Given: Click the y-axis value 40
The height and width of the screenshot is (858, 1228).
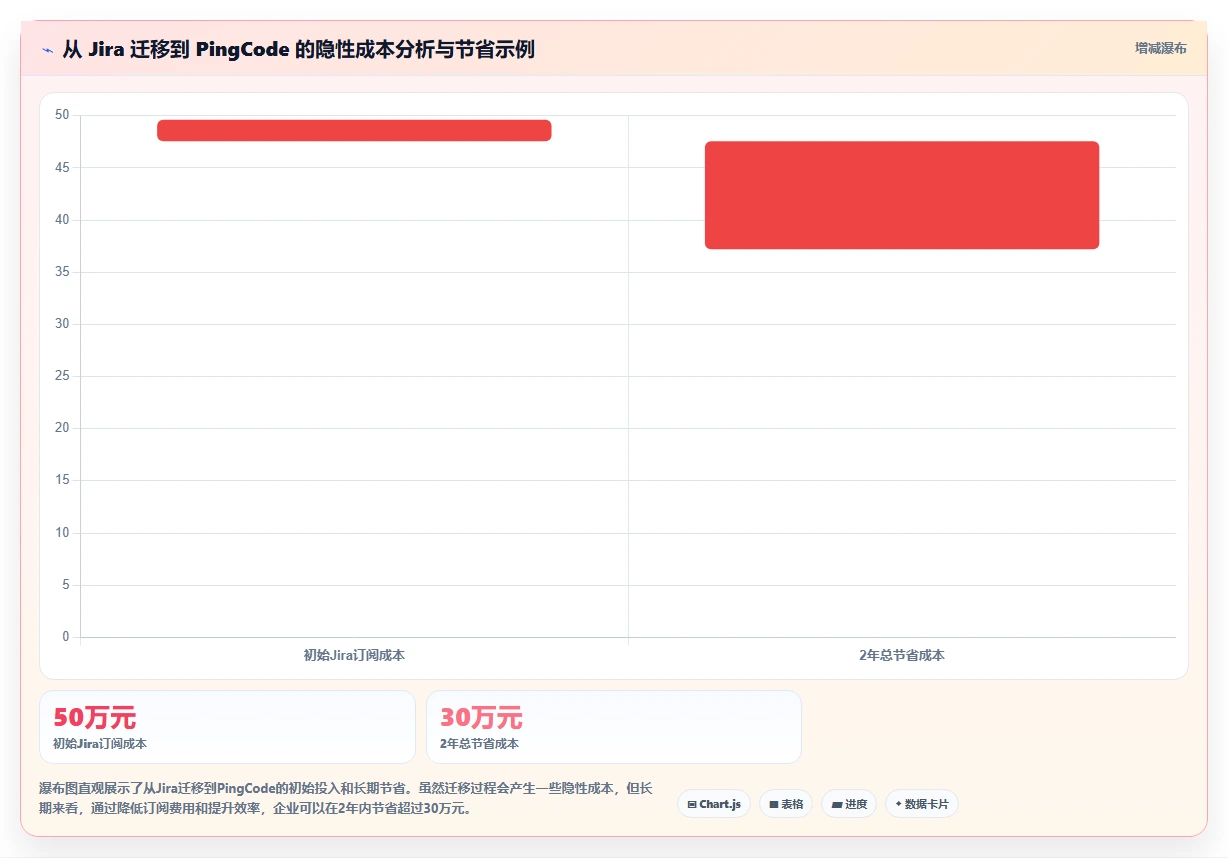Looking at the screenshot, I should (62, 220).
